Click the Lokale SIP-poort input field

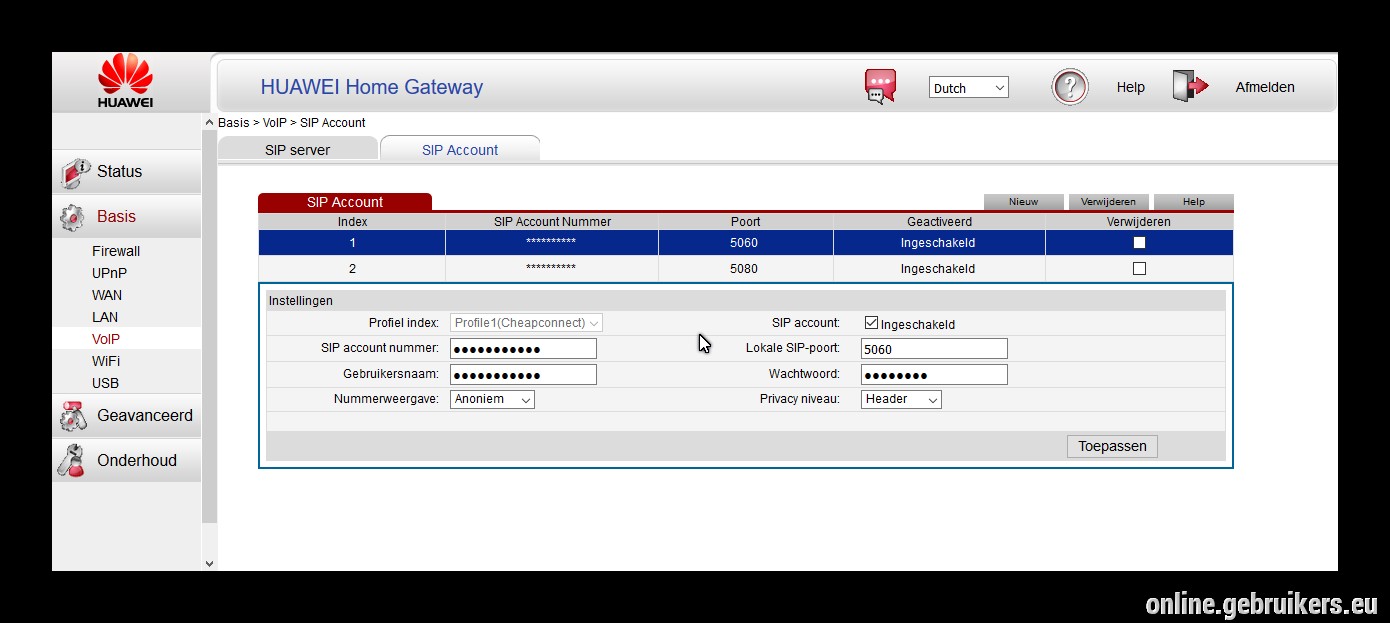pos(934,349)
